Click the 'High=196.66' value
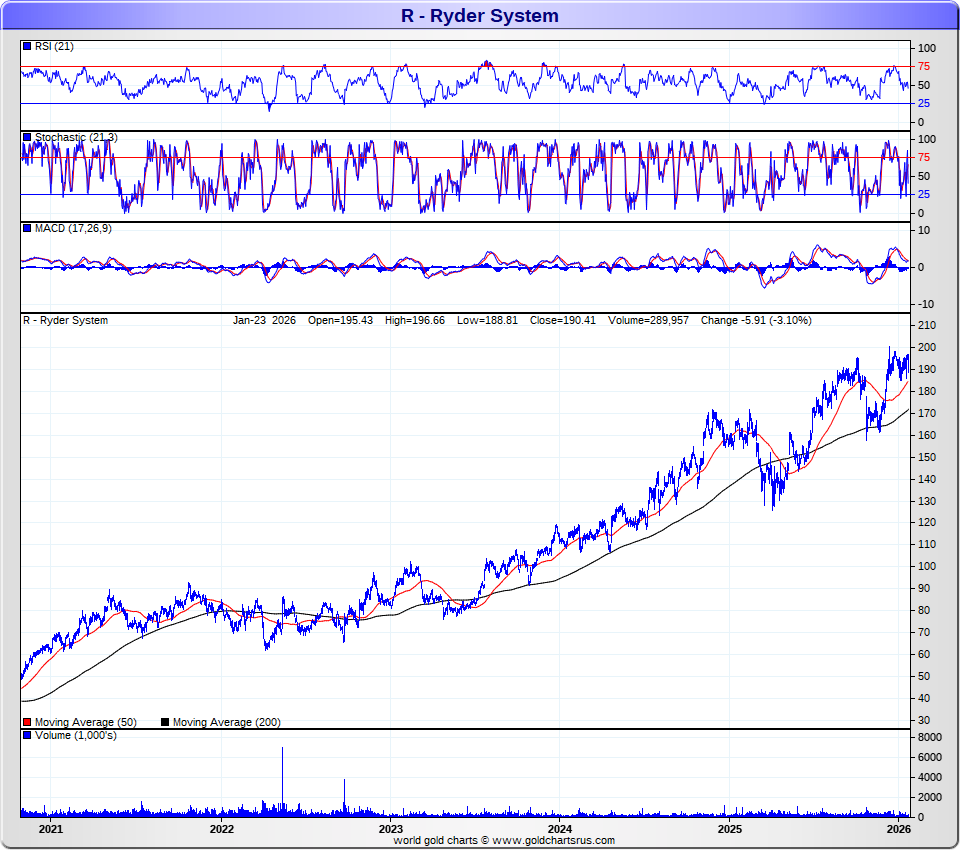 pos(415,320)
